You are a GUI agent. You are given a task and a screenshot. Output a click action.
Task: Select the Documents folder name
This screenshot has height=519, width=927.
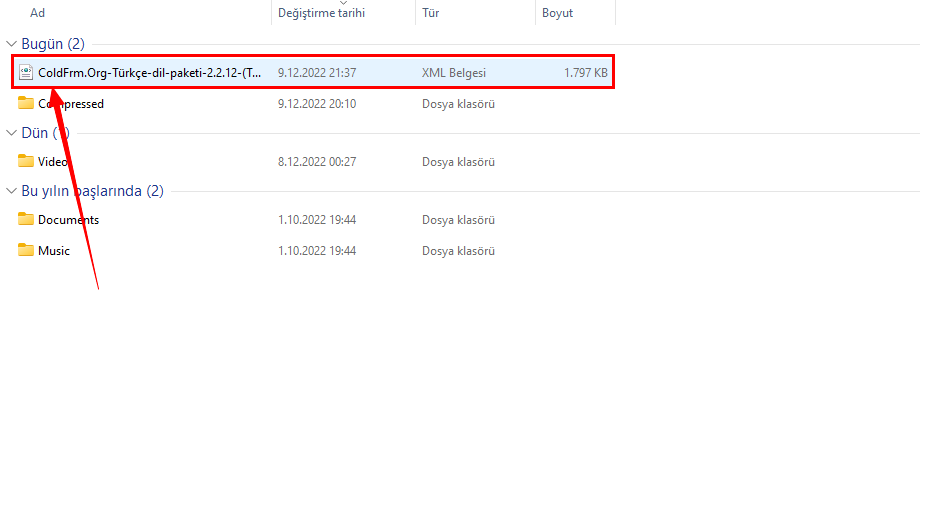(69, 220)
